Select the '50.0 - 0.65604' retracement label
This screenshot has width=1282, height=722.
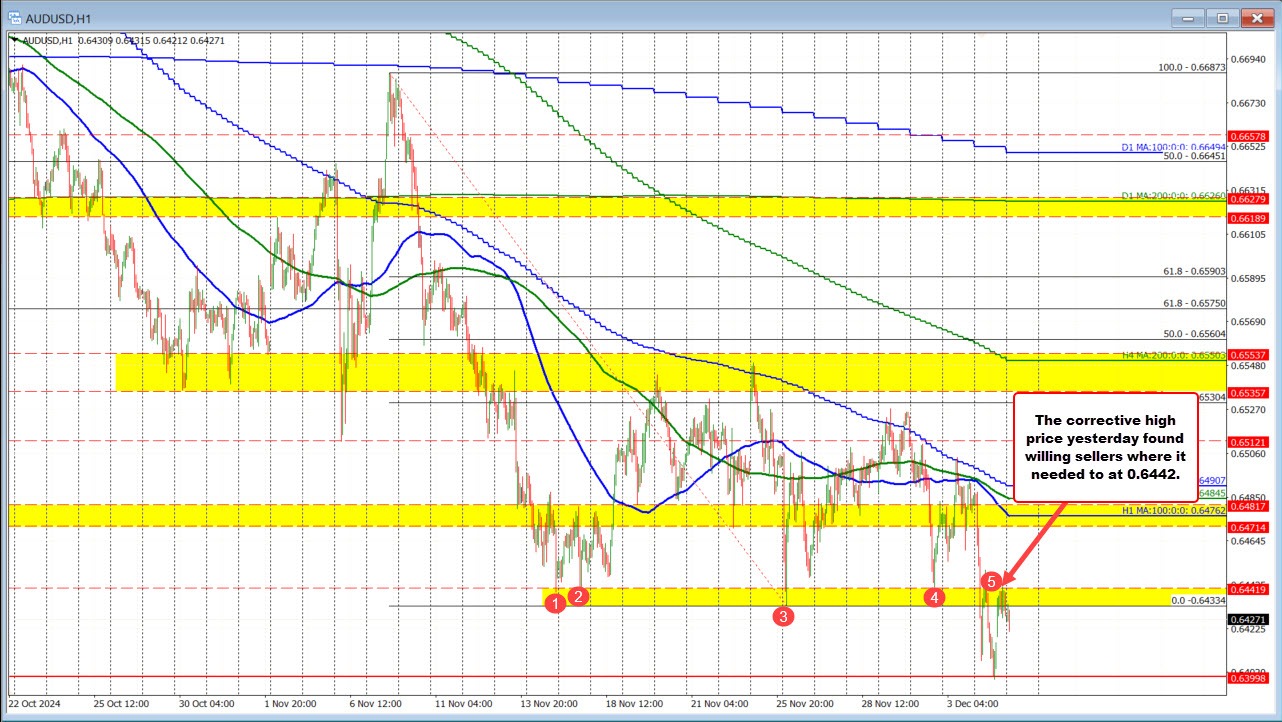click(x=1195, y=335)
